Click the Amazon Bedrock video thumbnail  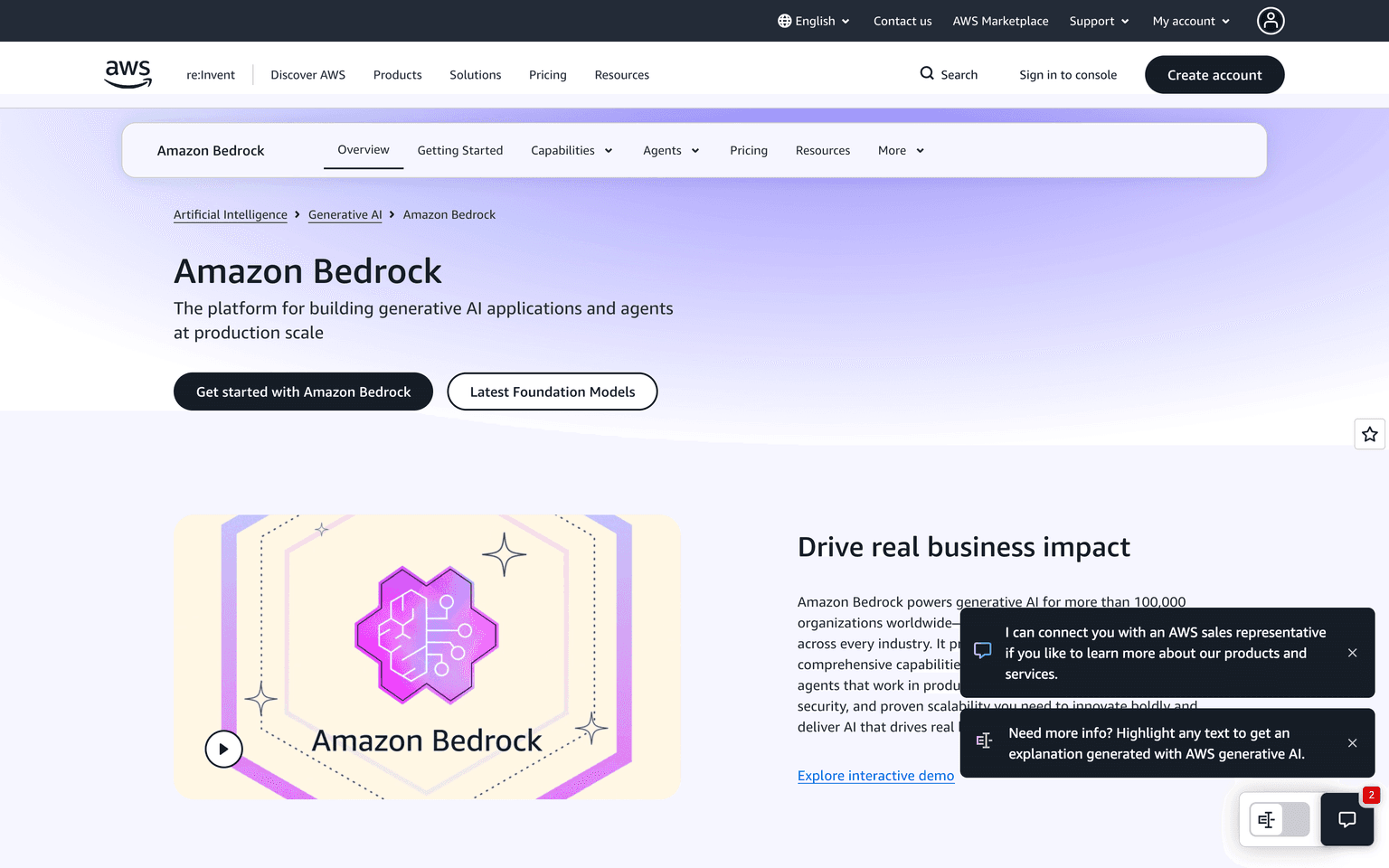click(427, 657)
